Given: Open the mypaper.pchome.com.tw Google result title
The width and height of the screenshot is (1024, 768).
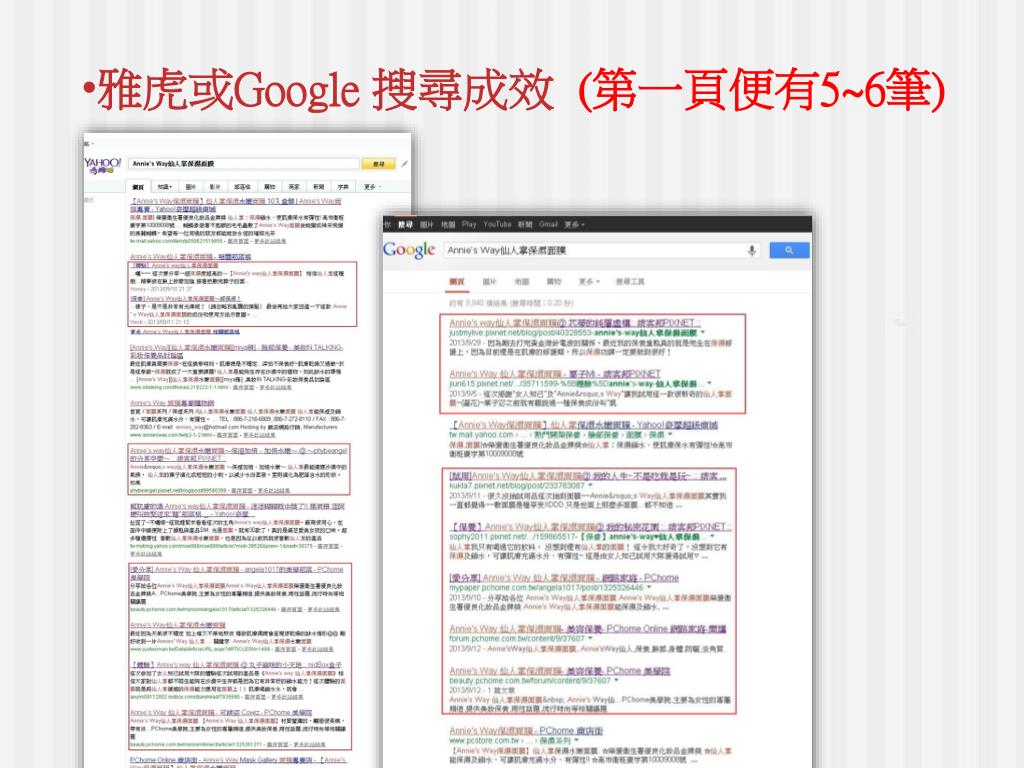Looking at the screenshot, I should [564, 577].
